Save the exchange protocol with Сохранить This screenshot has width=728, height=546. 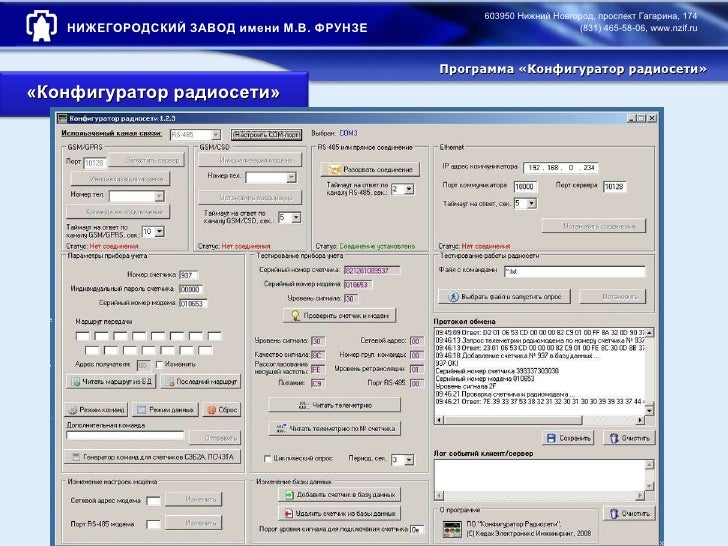[x=568, y=438]
